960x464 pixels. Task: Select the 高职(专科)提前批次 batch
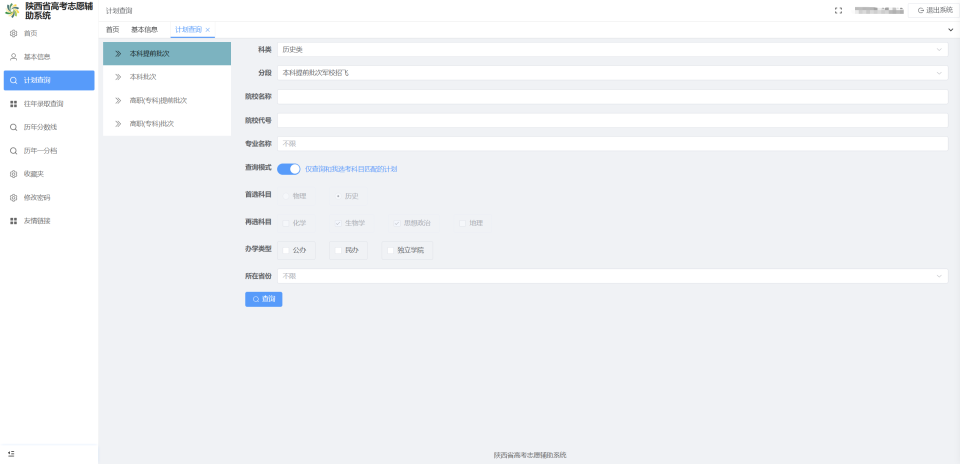pos(167,100)
